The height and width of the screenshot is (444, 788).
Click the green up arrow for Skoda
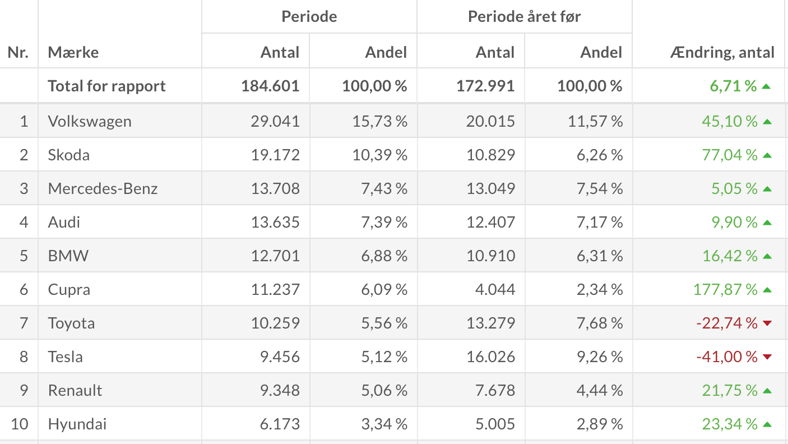(767, 155)
